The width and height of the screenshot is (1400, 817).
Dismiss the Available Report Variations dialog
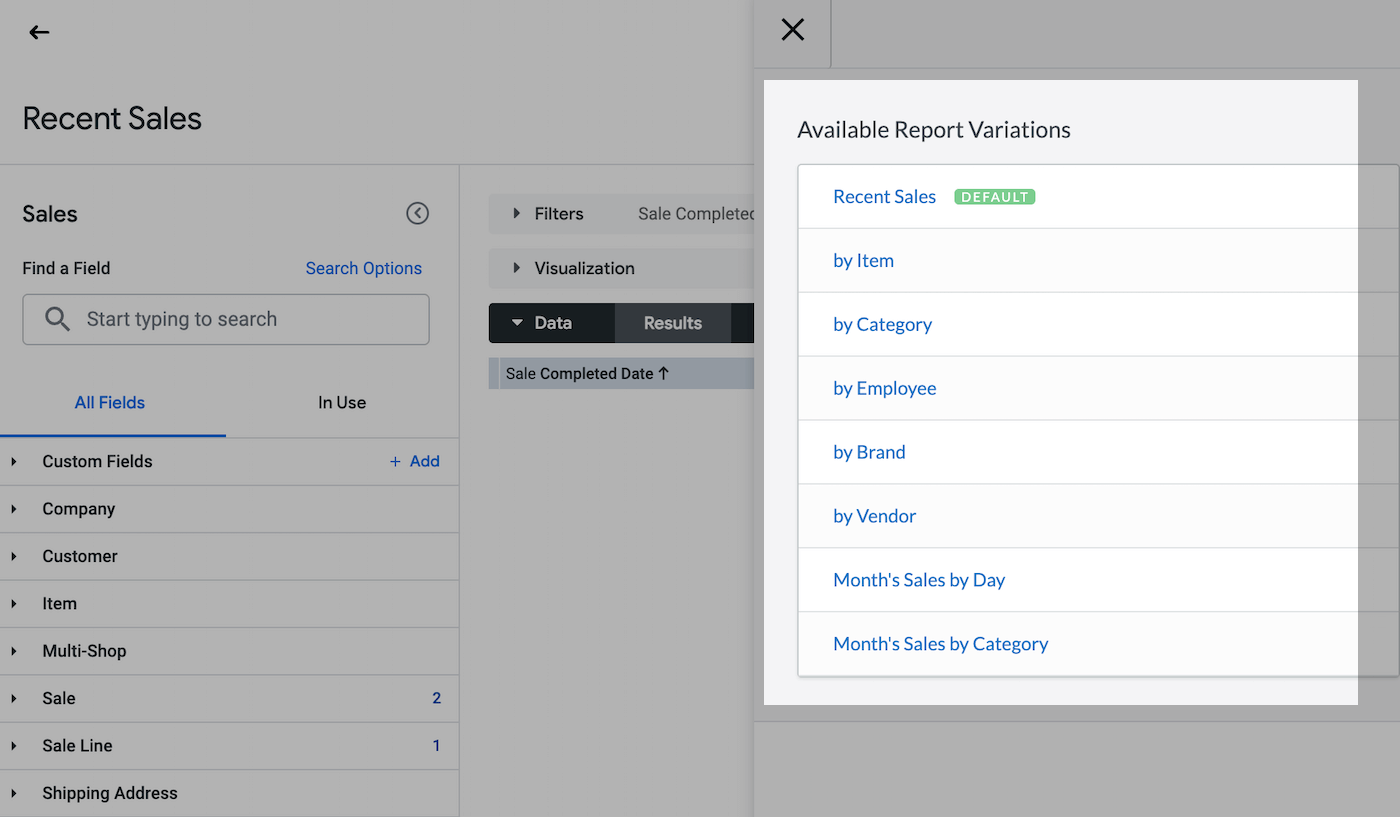point(792,30)
